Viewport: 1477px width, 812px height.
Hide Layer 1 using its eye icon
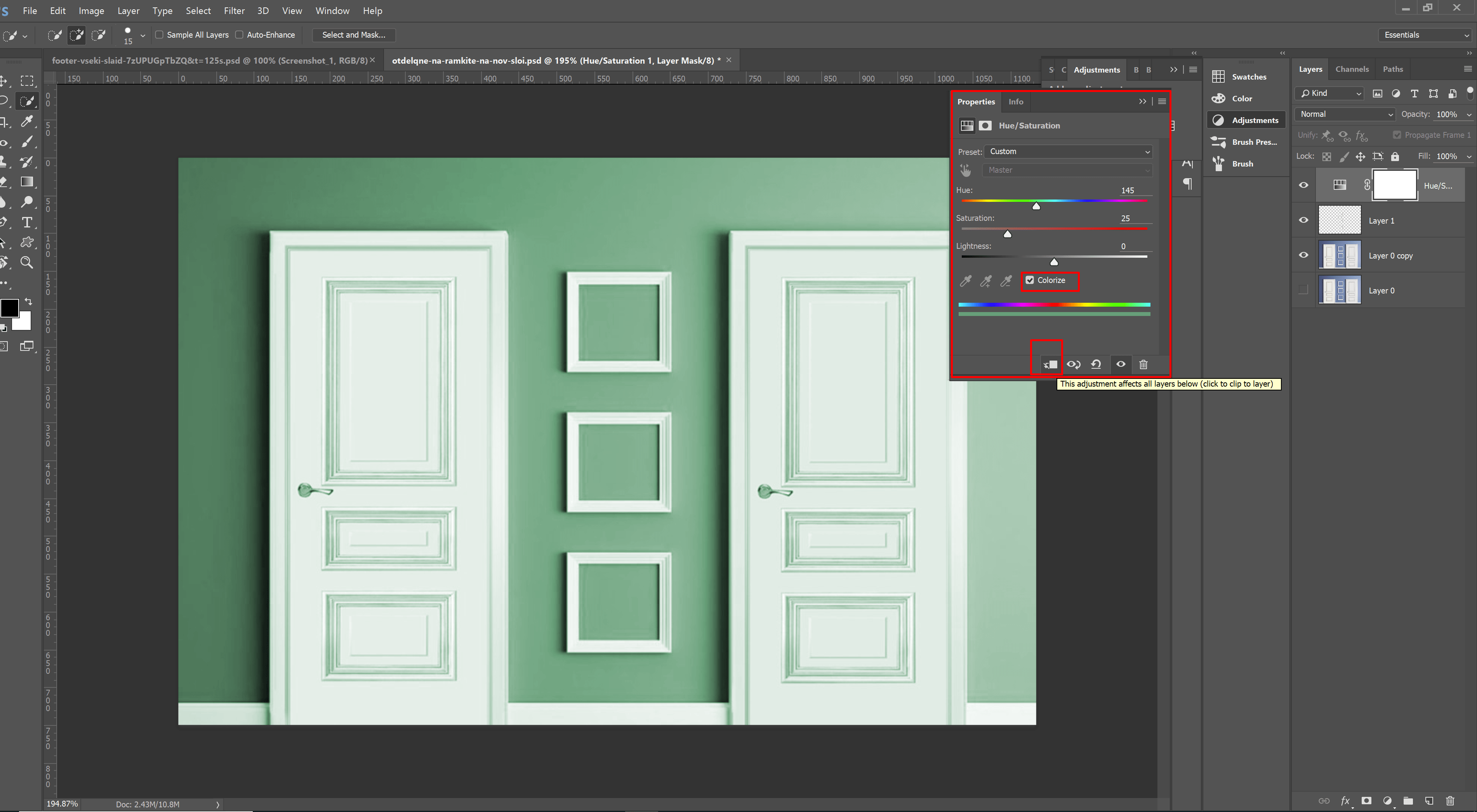tap(1303, 220)
